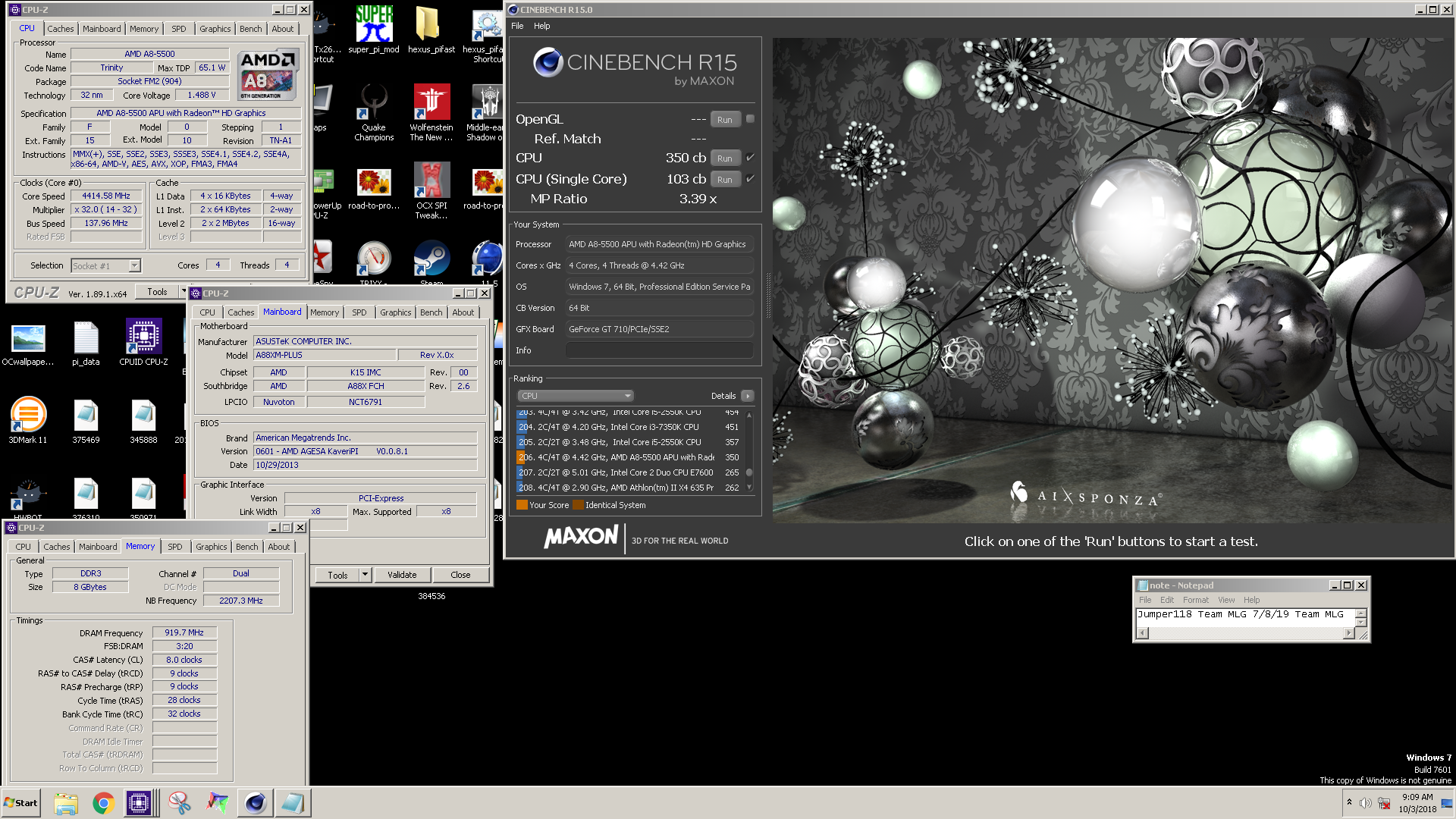Viewport: 1456px width, 819px height.
Task: Open CPUID CPU-Z desktop shortcut
Action: coord(143,343)
